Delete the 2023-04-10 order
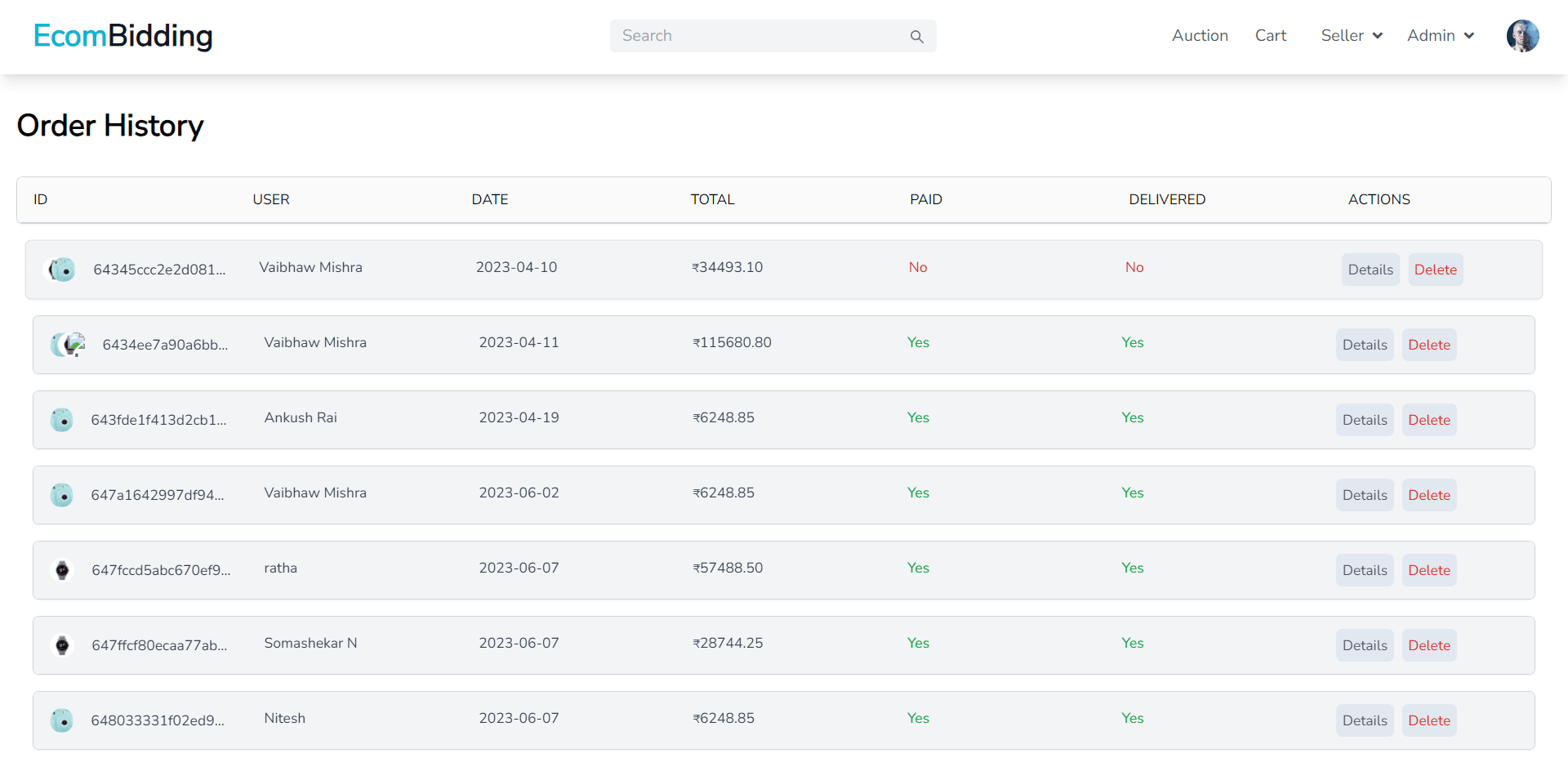Image resolution: width=1568 pixels, height=758 pixels. (1436, 270)
